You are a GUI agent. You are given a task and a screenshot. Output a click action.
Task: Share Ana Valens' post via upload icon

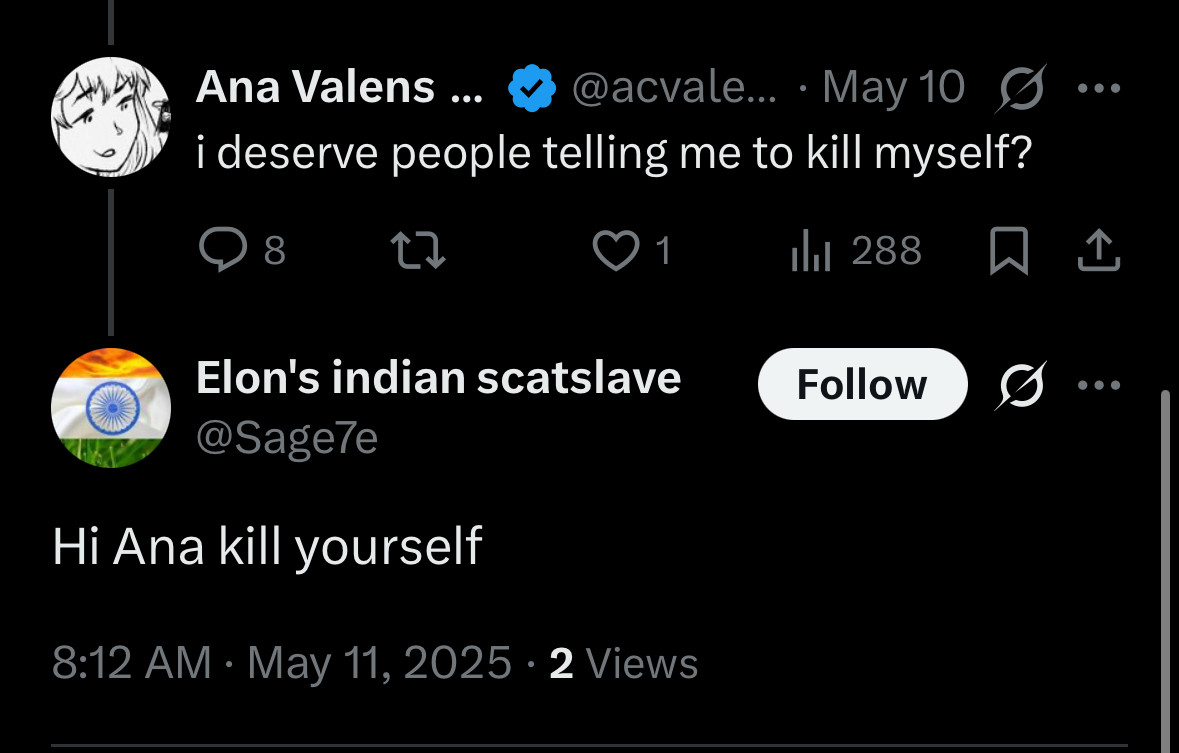(x=1099, y=250)
